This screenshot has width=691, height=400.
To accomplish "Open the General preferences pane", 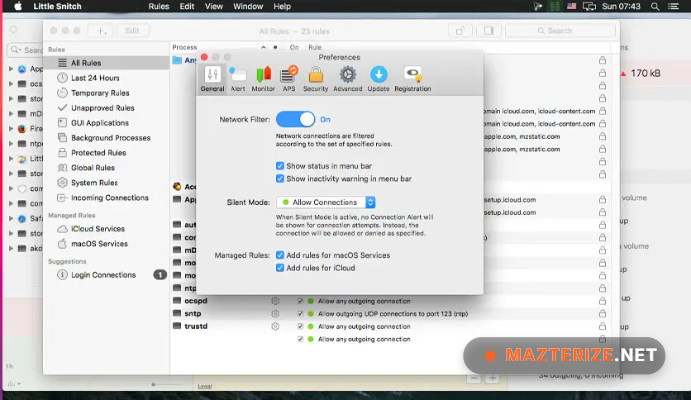I will tap(212, 79).
